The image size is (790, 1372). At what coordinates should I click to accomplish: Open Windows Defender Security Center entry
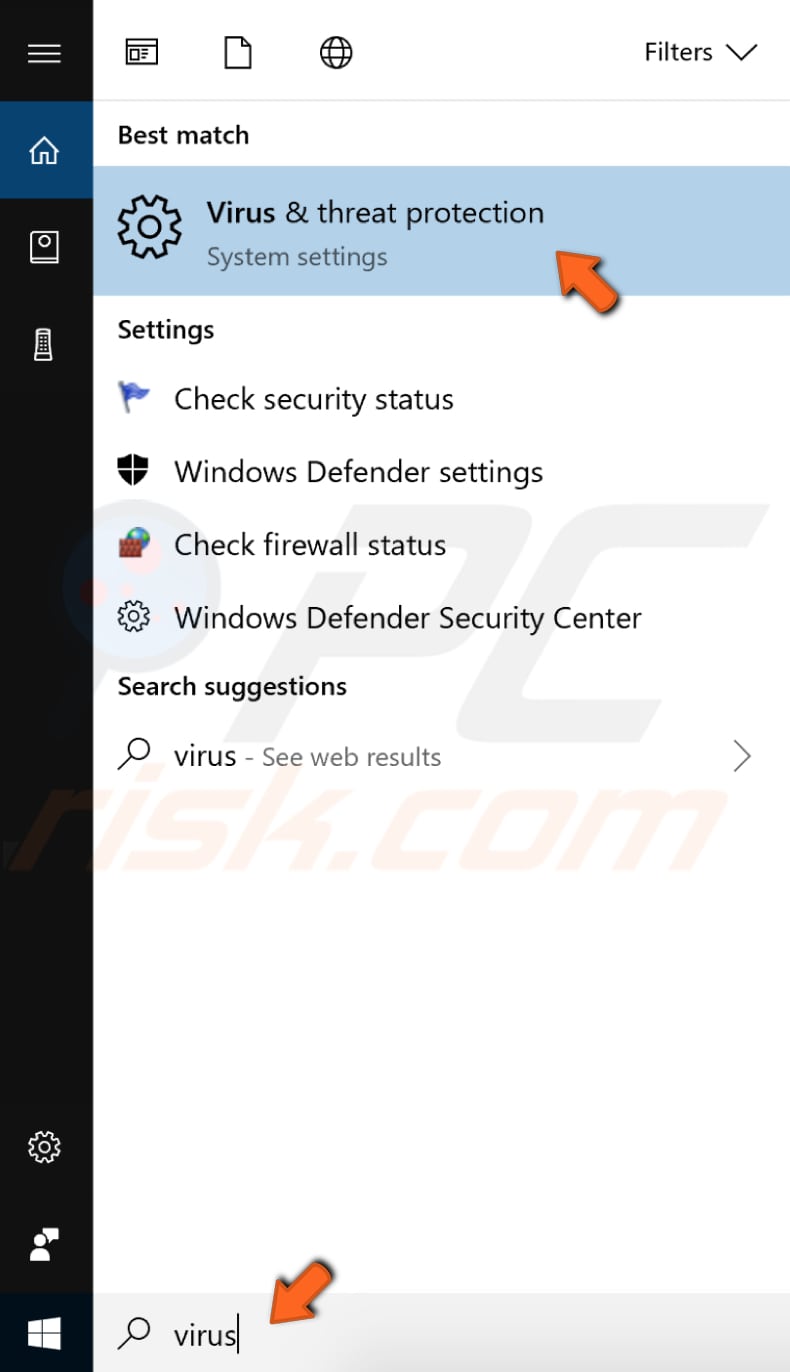coord(407,618)
